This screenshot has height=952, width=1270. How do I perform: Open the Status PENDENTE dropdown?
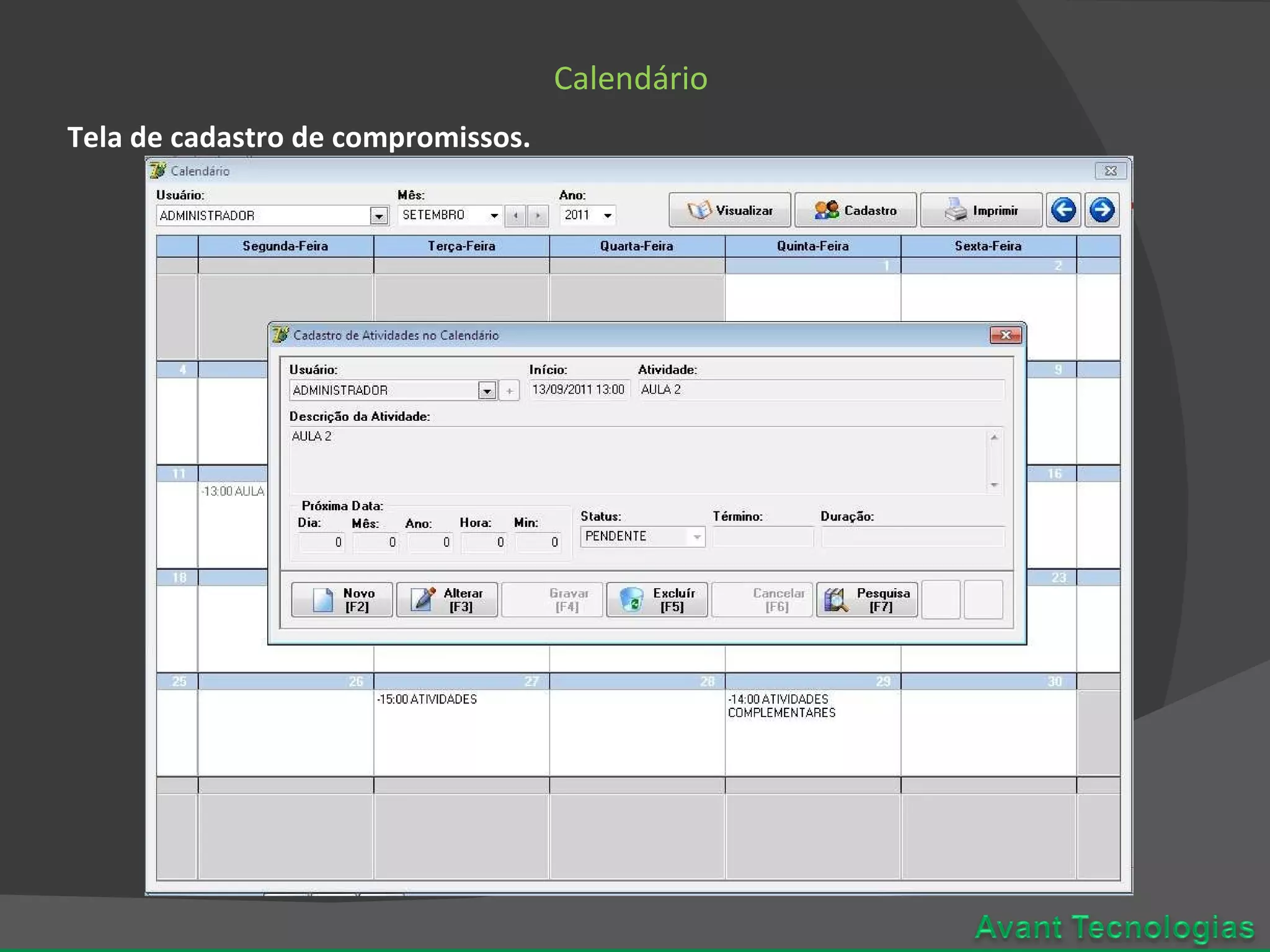[697, 537]
